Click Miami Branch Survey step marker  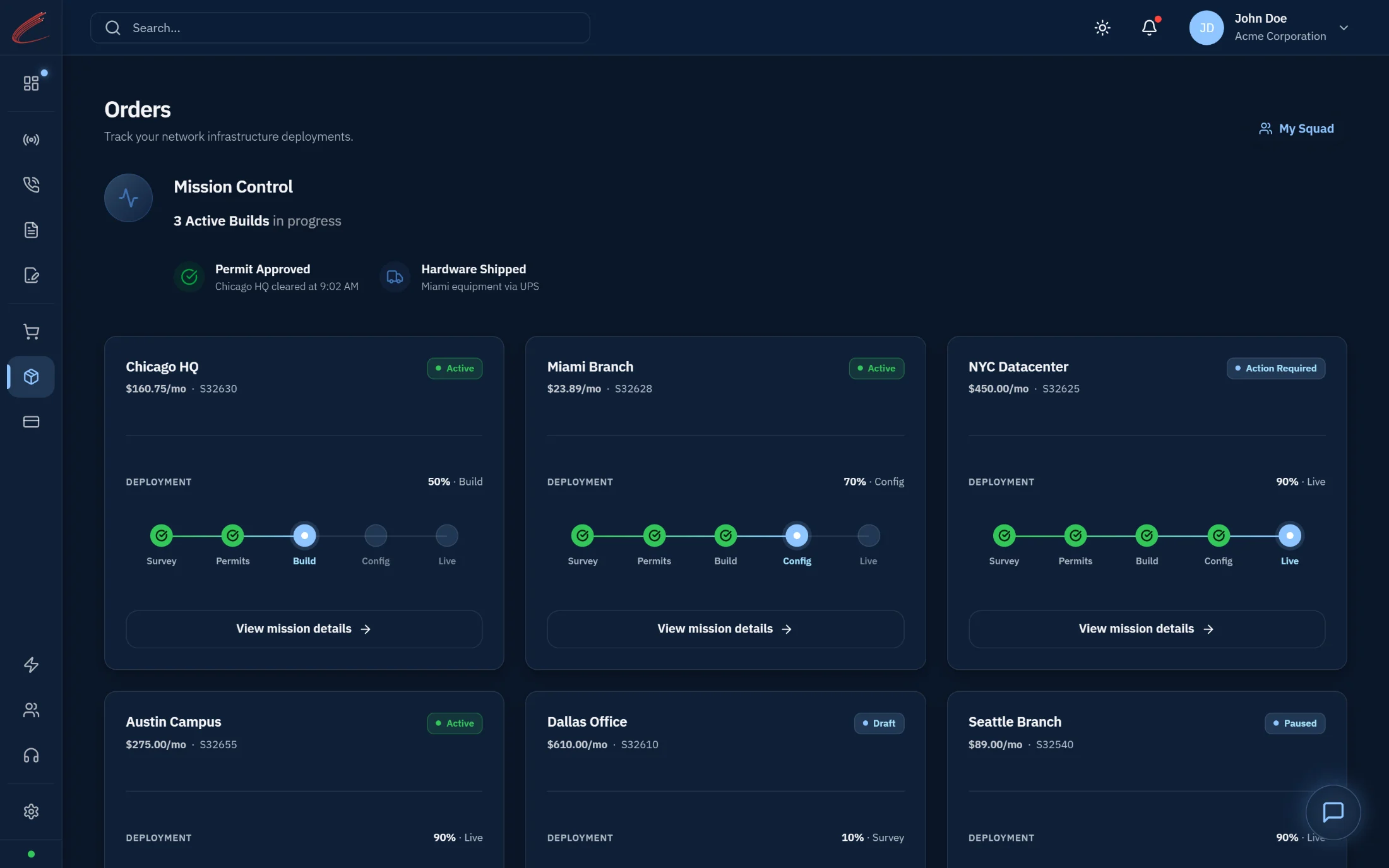(x=583, y=536)
